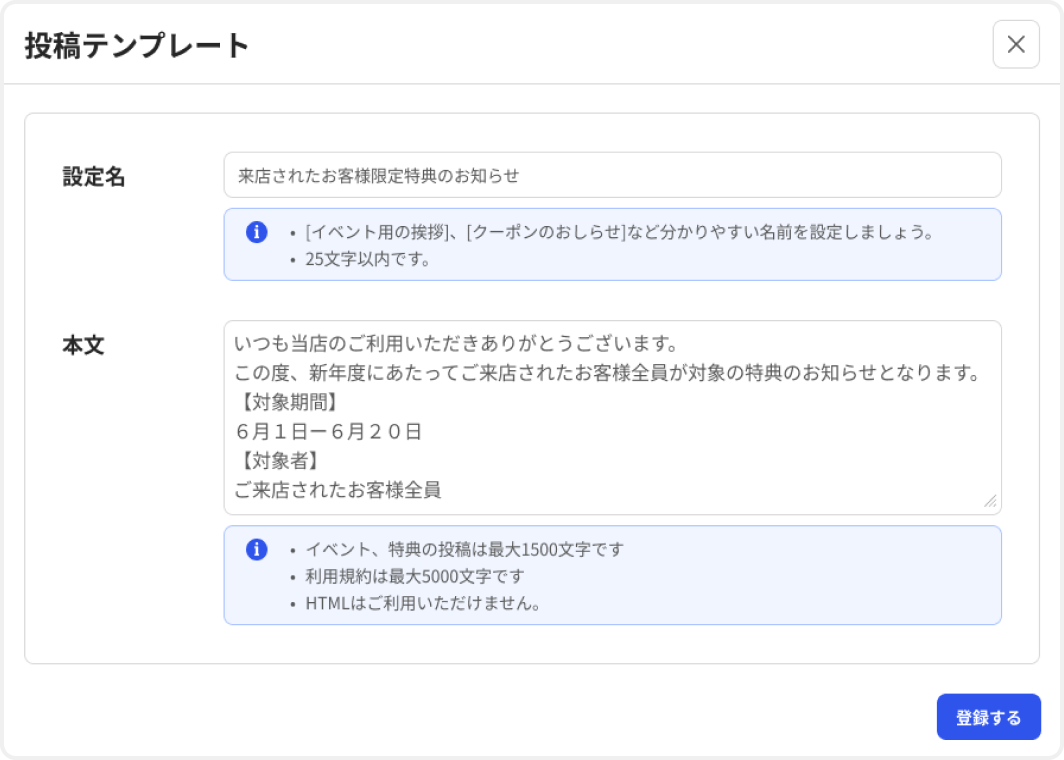This screenshot has height=760, width=1064.
Task: Select the blue circular info badge near 25文字以内です
Action: 259,232
